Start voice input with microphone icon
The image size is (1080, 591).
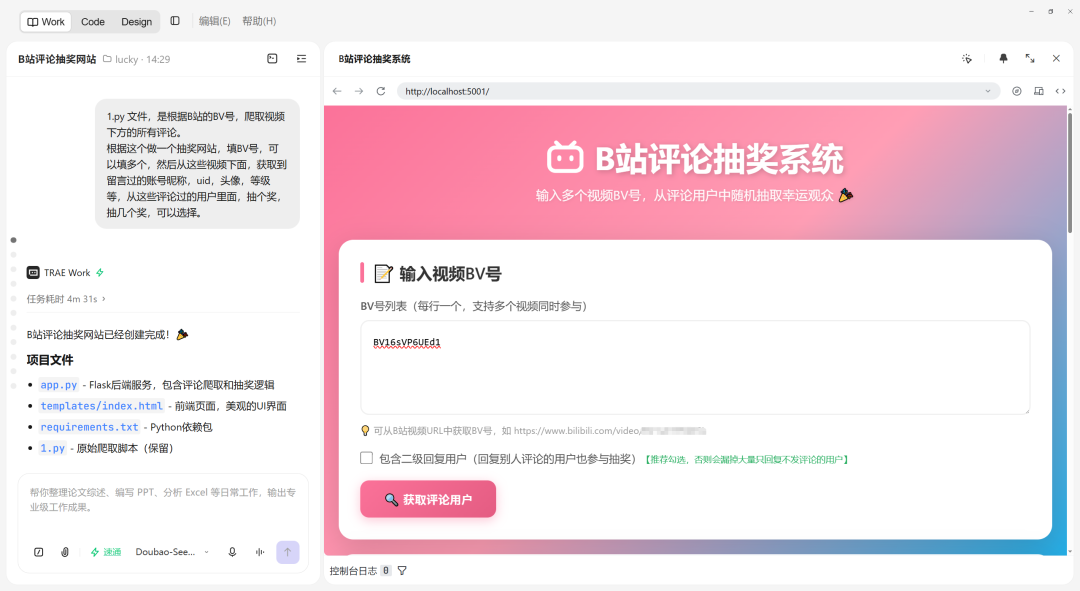click(232, 552)
